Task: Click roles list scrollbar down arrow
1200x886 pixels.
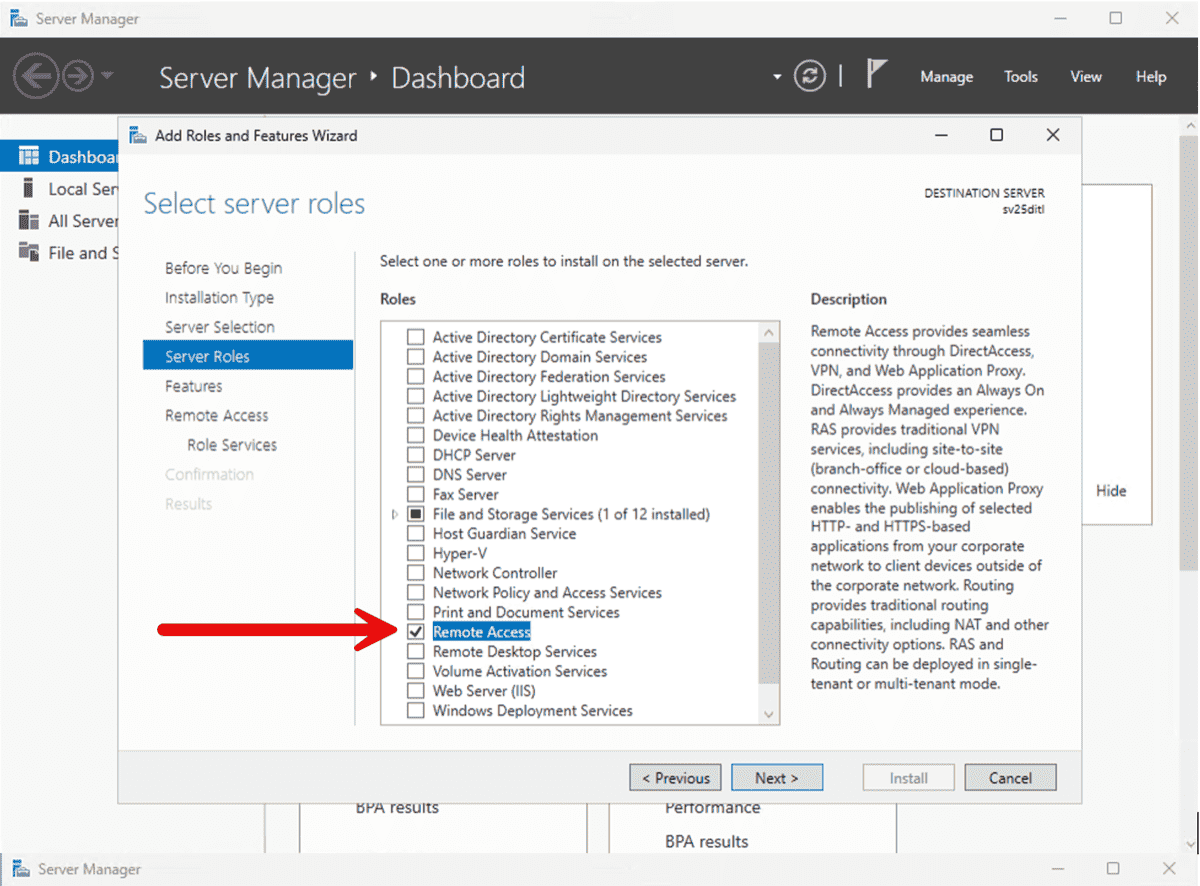Action: tap(769, 714)
